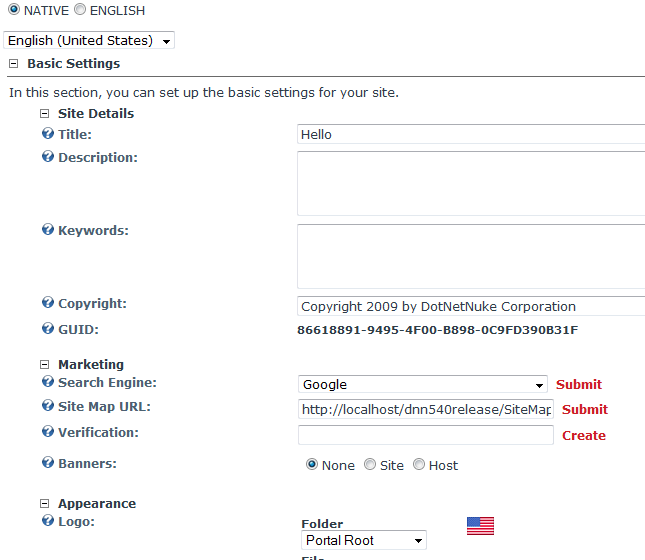Click the help icon beside Description

(x=47, y=157)
